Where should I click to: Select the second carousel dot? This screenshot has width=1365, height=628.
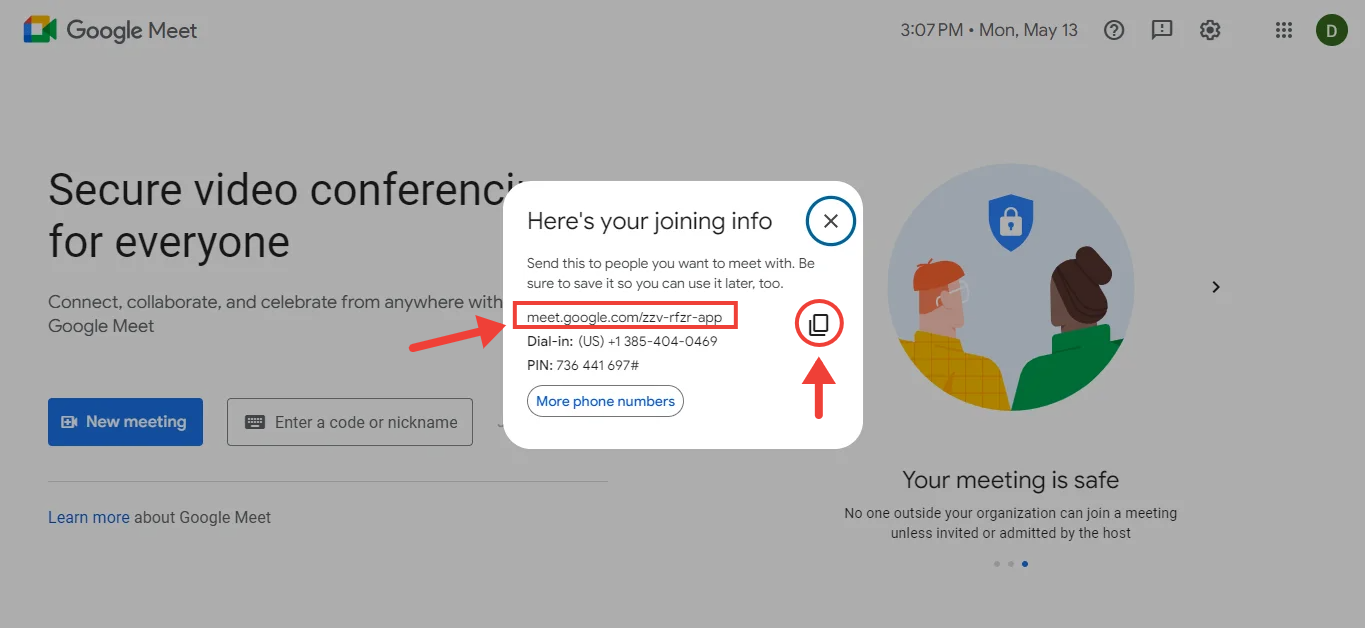click(x=1011, y=564)
